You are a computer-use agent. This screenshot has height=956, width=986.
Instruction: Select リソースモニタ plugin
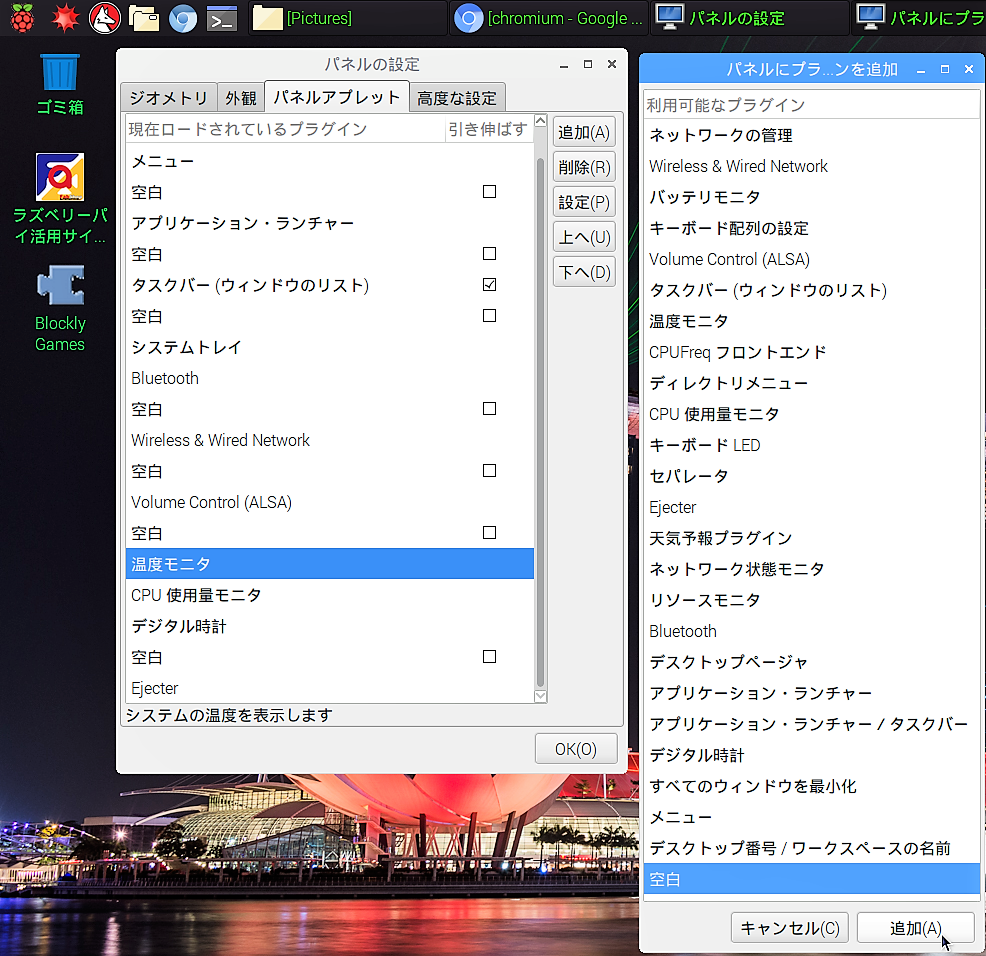812,599
